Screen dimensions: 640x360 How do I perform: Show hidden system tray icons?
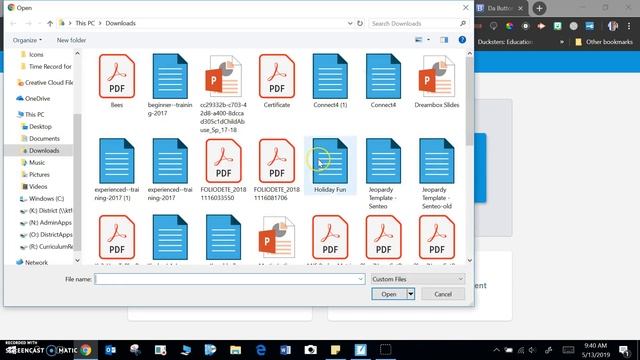(x=496, y=350)
